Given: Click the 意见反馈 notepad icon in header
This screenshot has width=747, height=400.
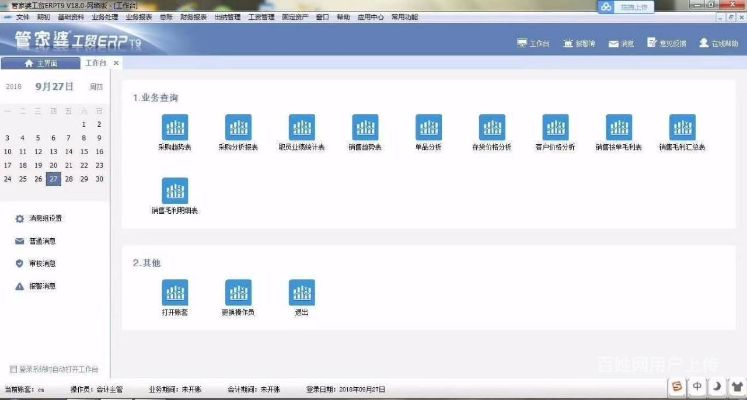Looking at the screenshot, I should 652,43.
